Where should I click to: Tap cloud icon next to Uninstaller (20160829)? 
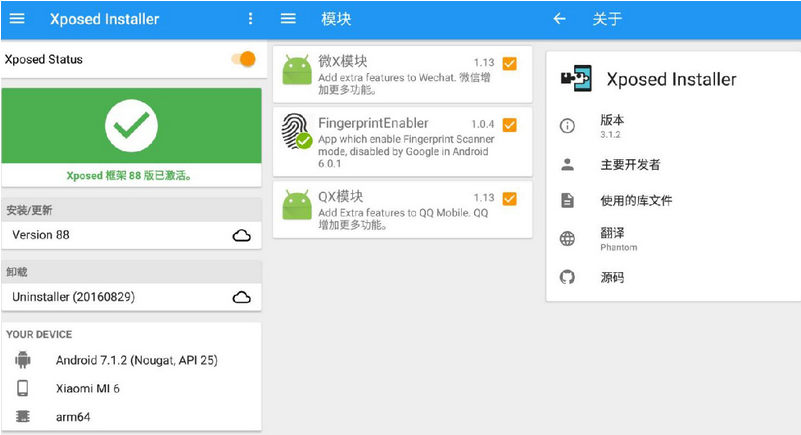tap(242, 297)
